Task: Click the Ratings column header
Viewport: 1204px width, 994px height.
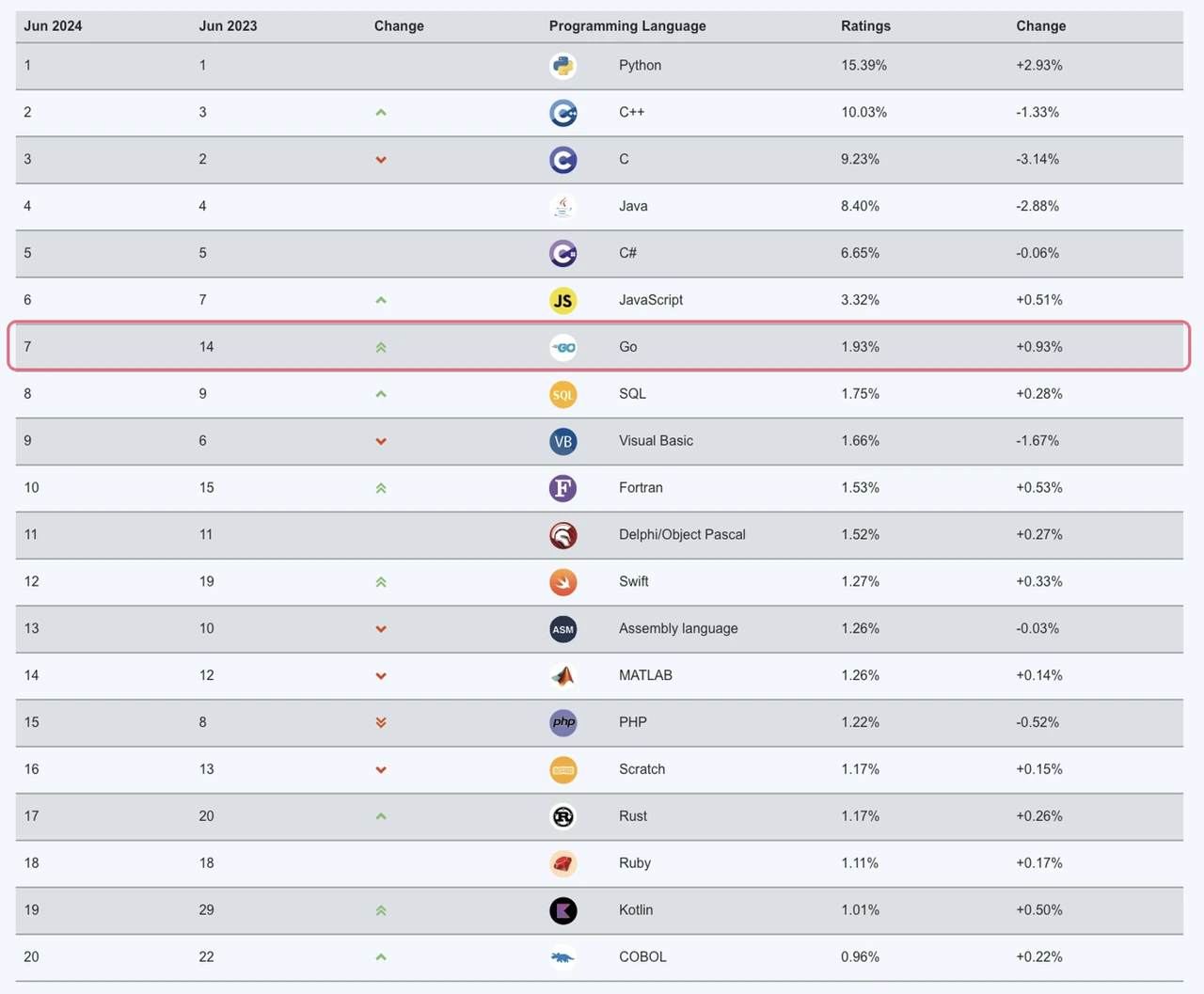Action: [x=865, y=26]
